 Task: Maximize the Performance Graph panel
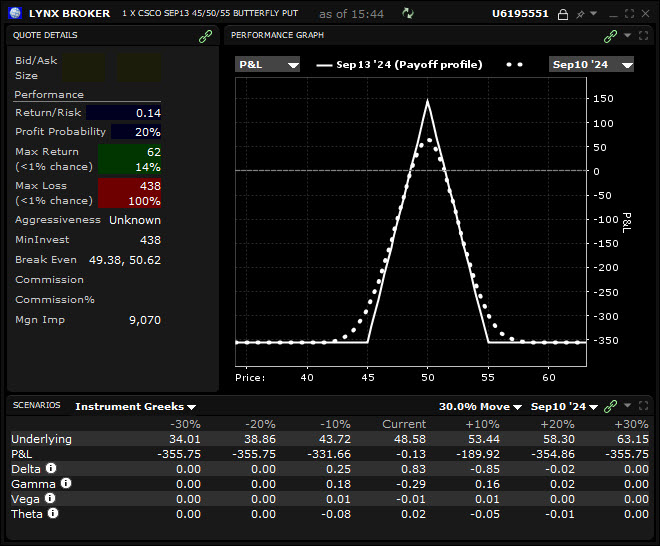tap(644, 36)
